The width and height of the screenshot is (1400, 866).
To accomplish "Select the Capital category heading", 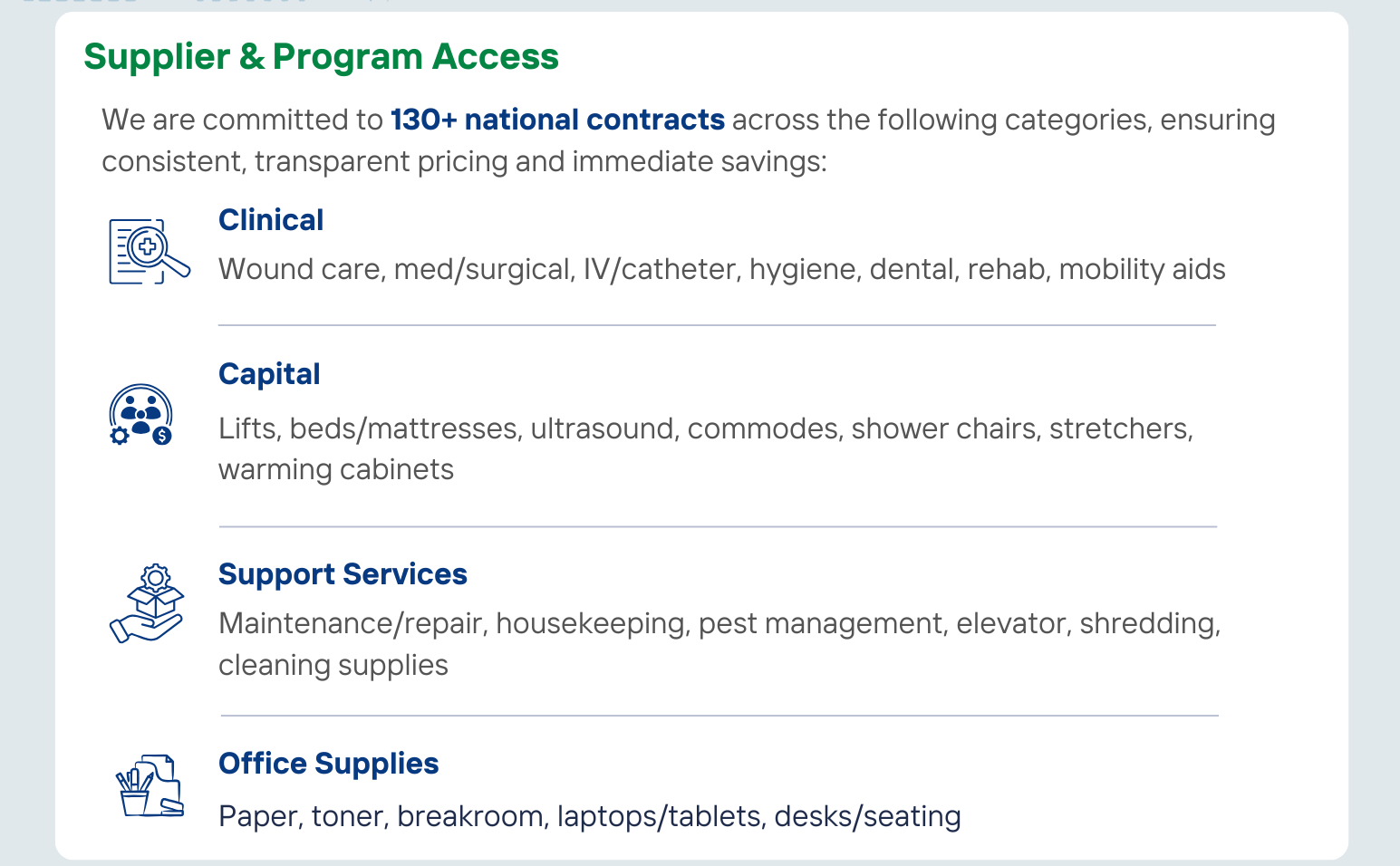I will (x=269, y=374).
